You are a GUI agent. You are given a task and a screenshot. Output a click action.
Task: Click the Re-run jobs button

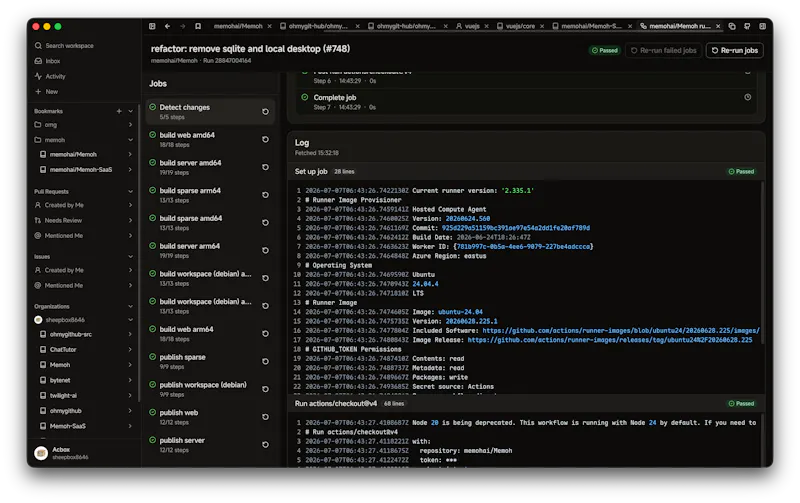coord(735,51)
